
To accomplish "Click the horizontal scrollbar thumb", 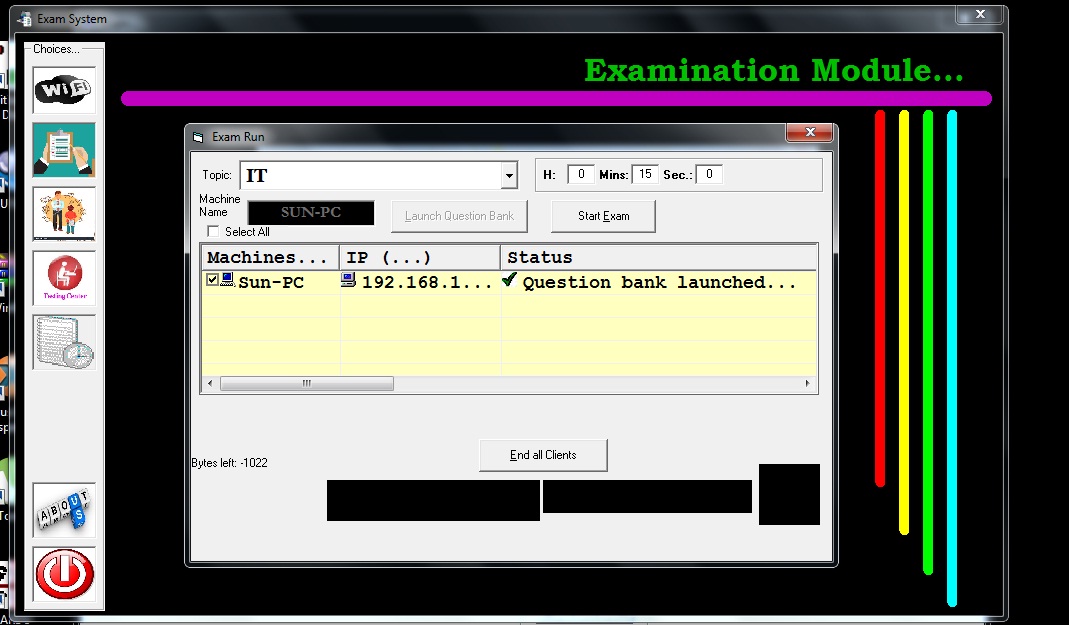I will [307, 384].
